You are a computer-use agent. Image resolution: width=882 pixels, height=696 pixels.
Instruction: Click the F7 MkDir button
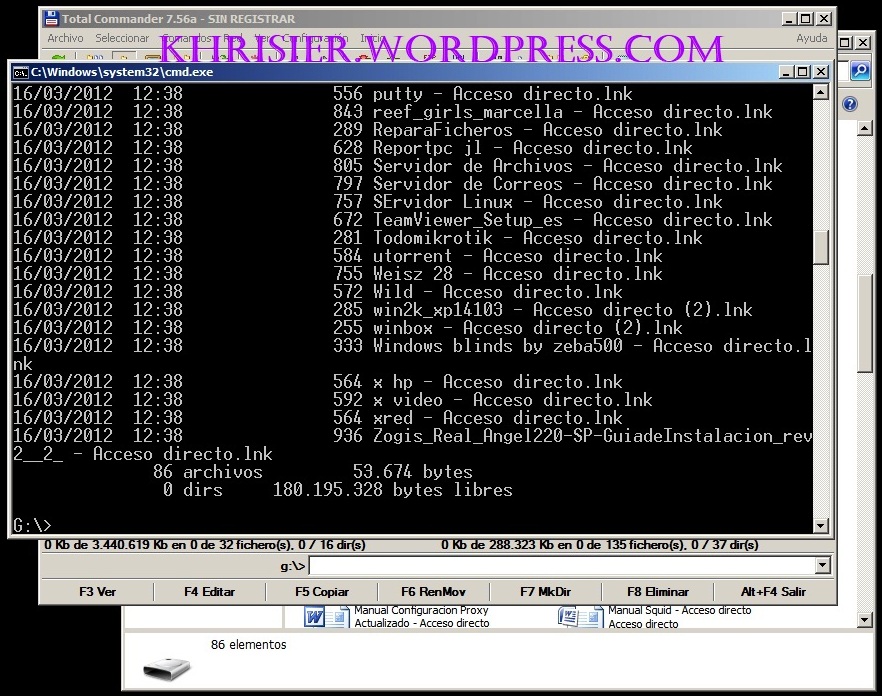[546, 592]
